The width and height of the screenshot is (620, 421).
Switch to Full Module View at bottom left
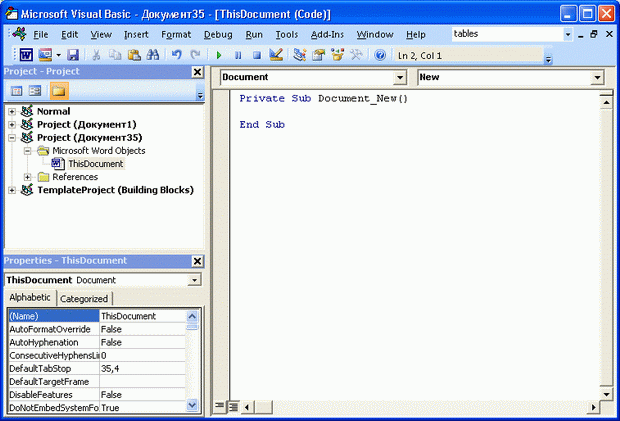(233, 406)
